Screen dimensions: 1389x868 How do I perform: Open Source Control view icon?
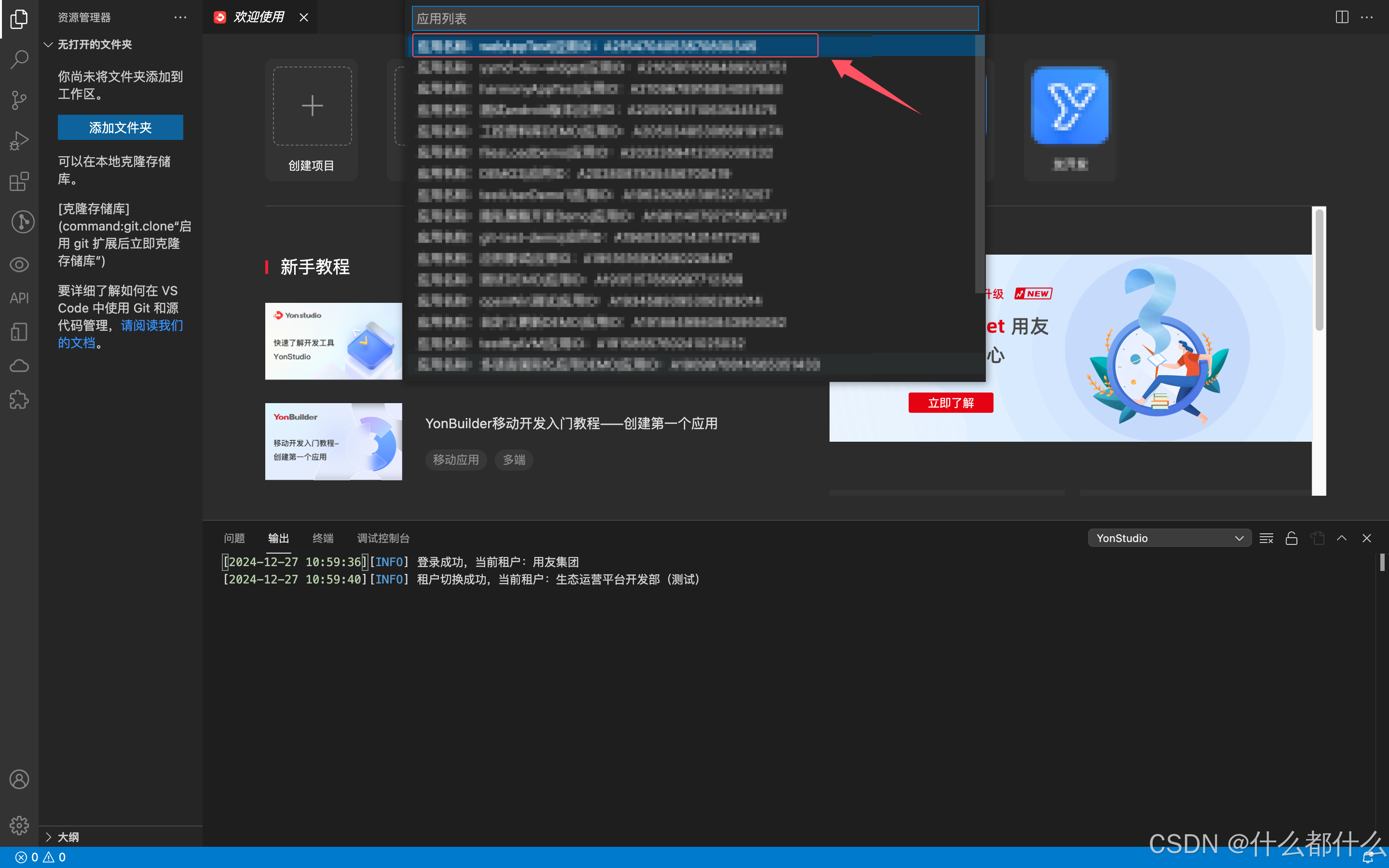pyautogui.click(x=19, y=100)
